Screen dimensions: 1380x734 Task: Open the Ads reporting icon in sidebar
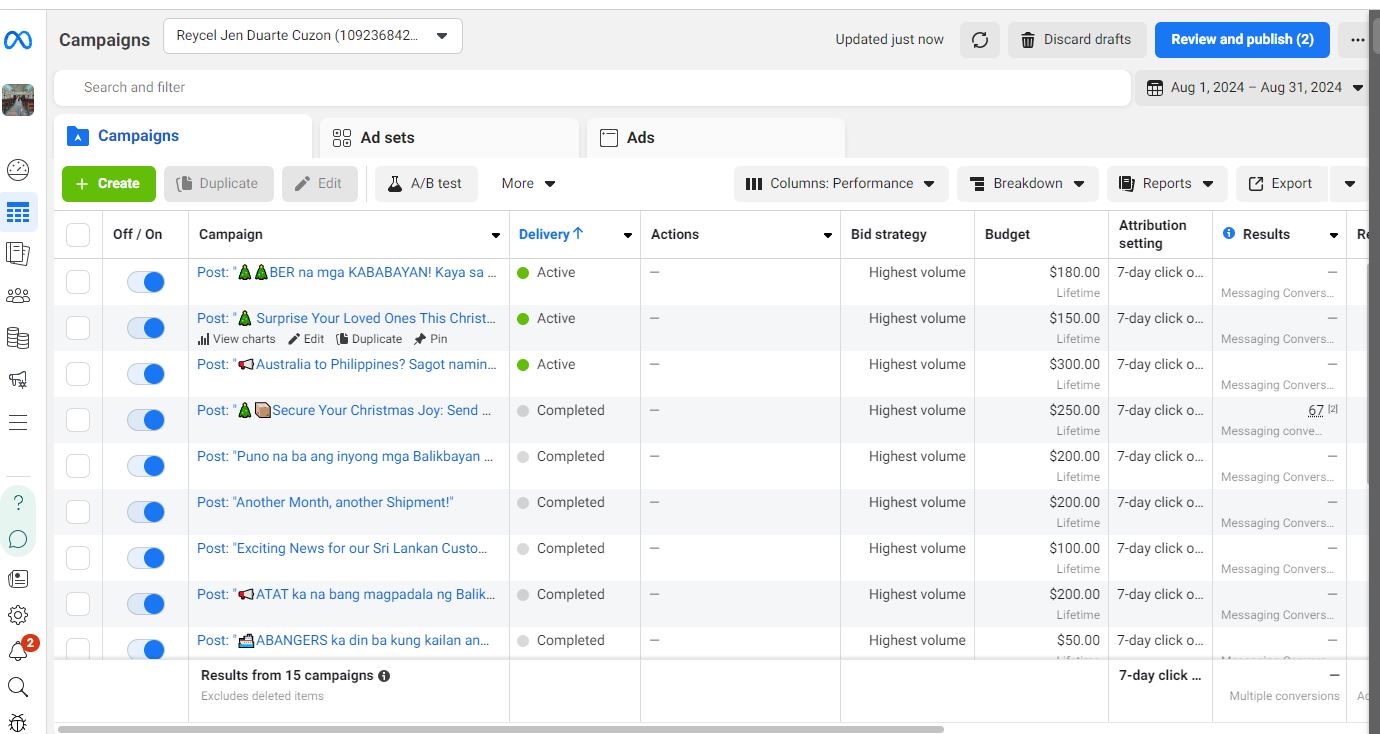[18, 253]
